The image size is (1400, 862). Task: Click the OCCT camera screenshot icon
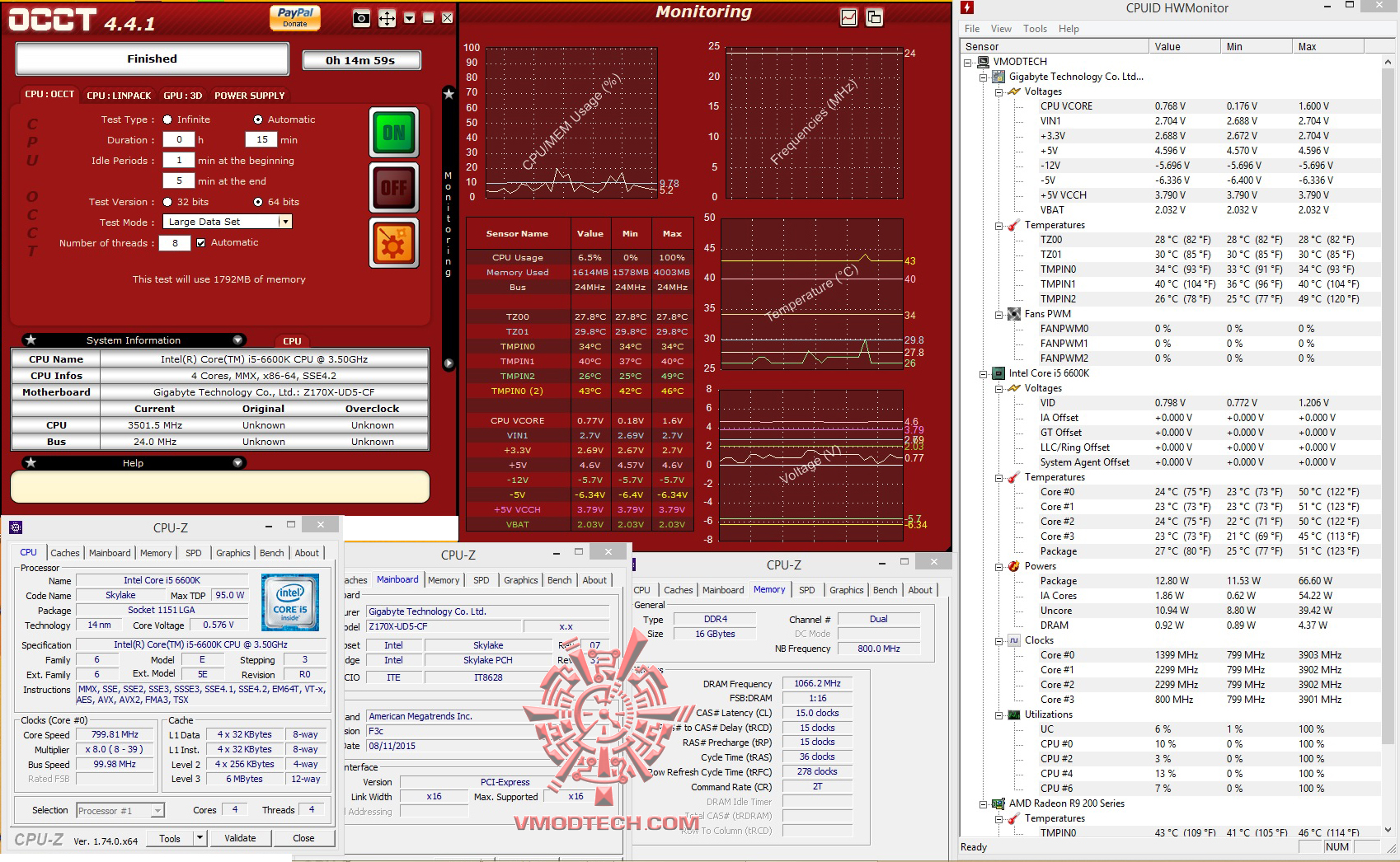361,18
